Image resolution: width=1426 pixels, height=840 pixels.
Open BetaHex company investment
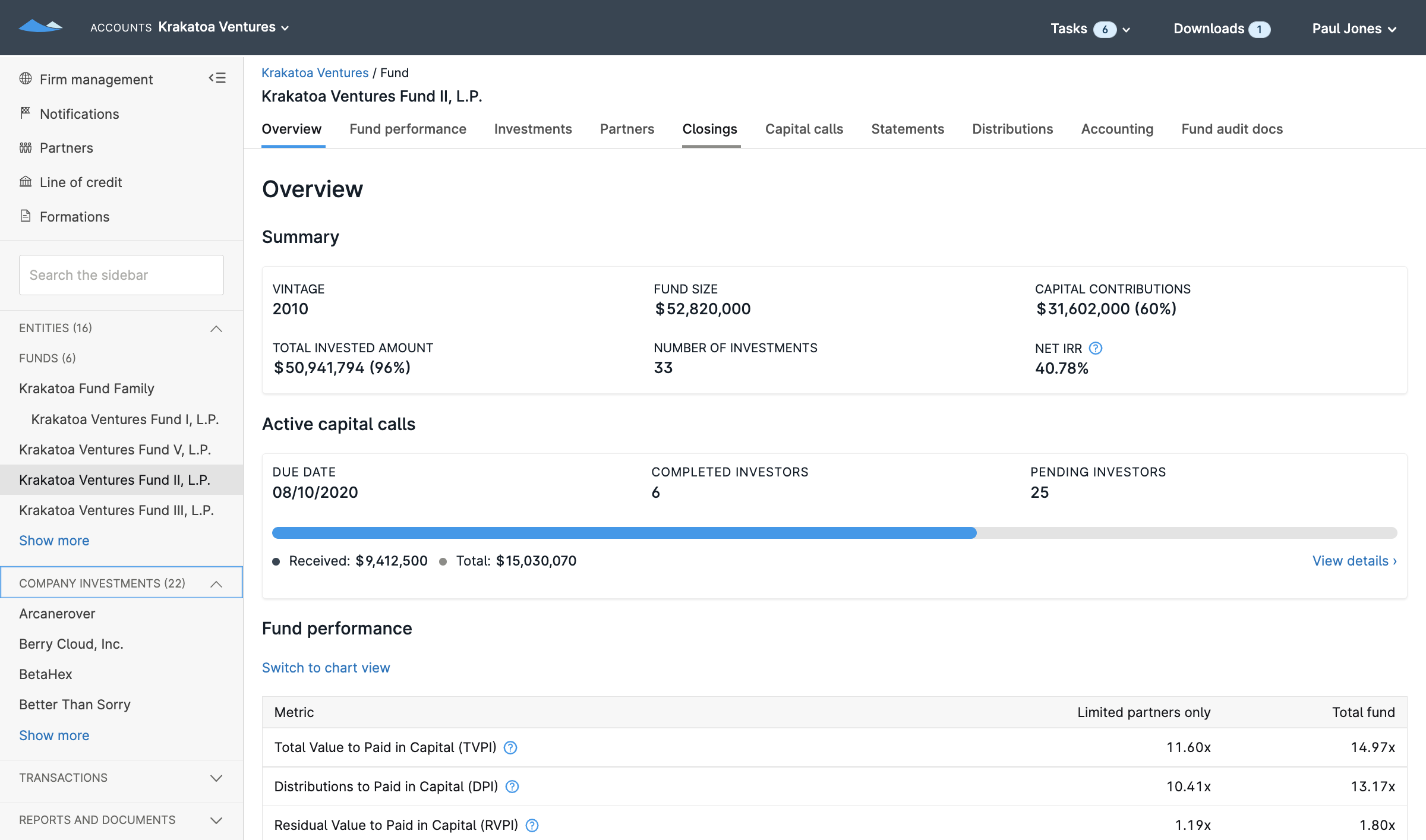pos(46,674)
